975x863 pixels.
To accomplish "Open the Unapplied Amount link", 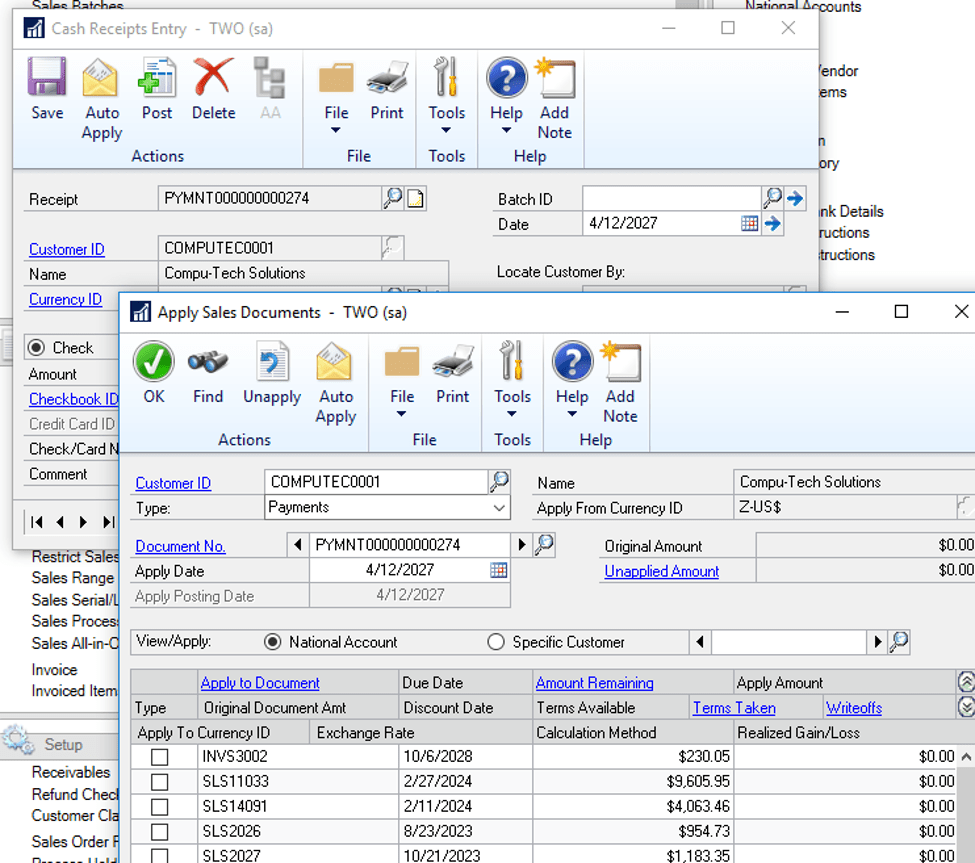I will pyautogui.click(x=661, y=571).
